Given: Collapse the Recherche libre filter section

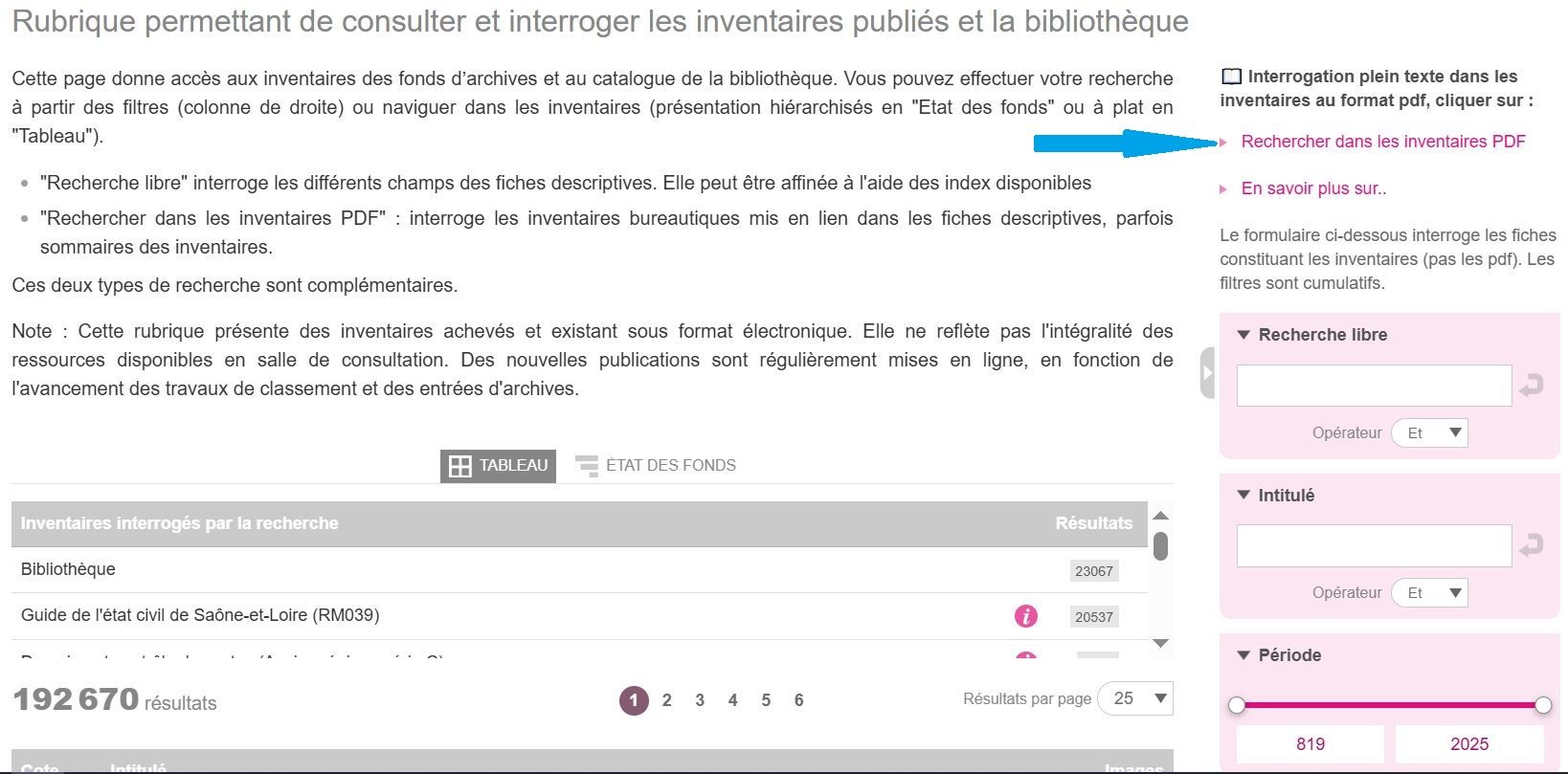Looking at the screenshot, I should pyautogui.click(x=1244, y=335).
